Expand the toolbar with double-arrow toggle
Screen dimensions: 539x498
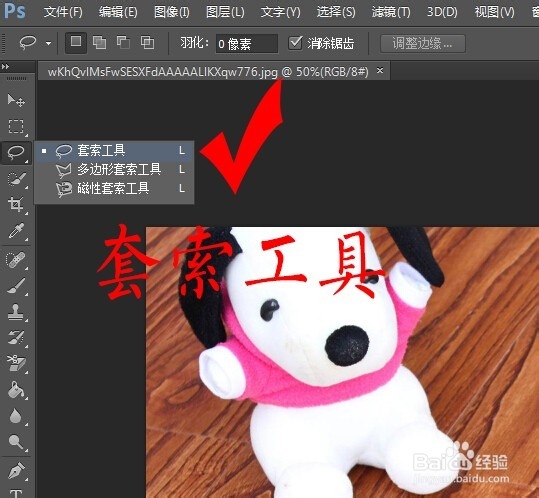pyautogui.click(x=5, y=66)
